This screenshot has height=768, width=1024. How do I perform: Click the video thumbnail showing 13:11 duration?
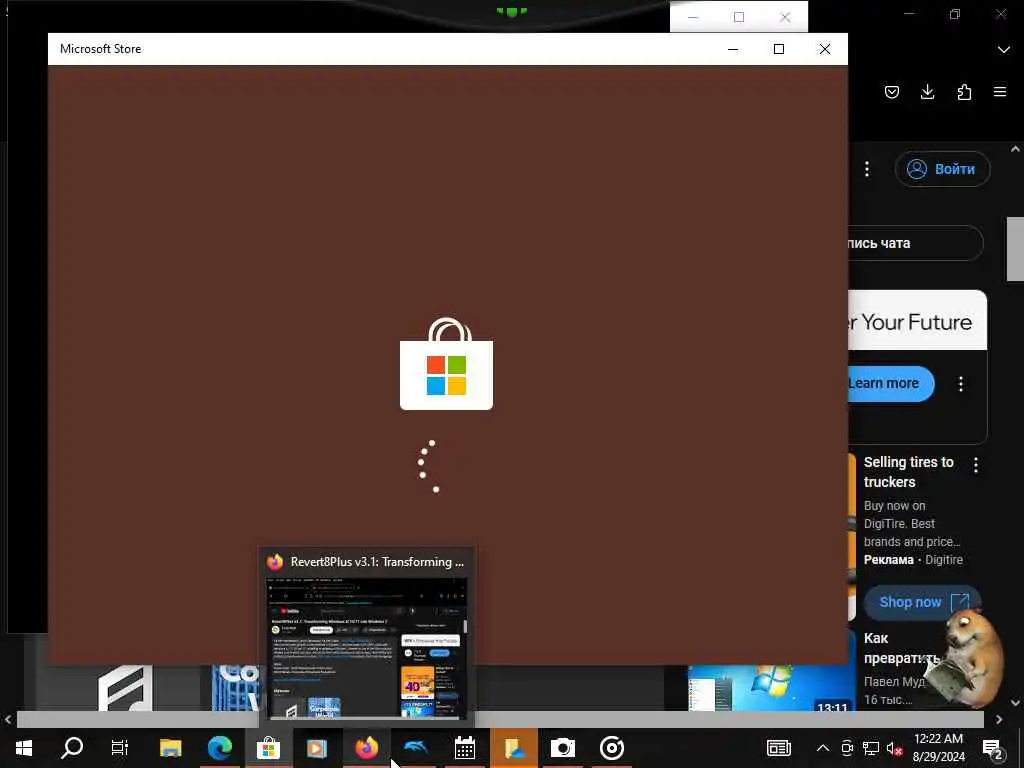(771, 688)
